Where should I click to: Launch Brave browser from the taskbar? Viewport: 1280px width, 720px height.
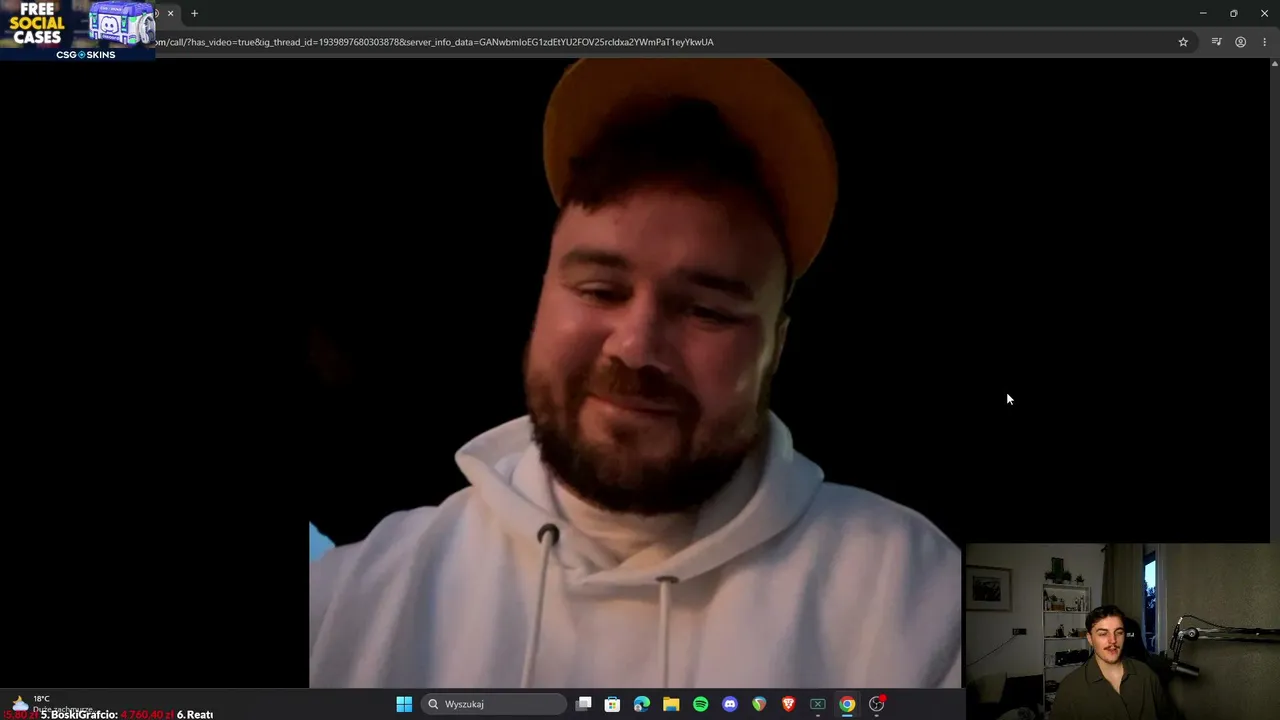(788, 704)
